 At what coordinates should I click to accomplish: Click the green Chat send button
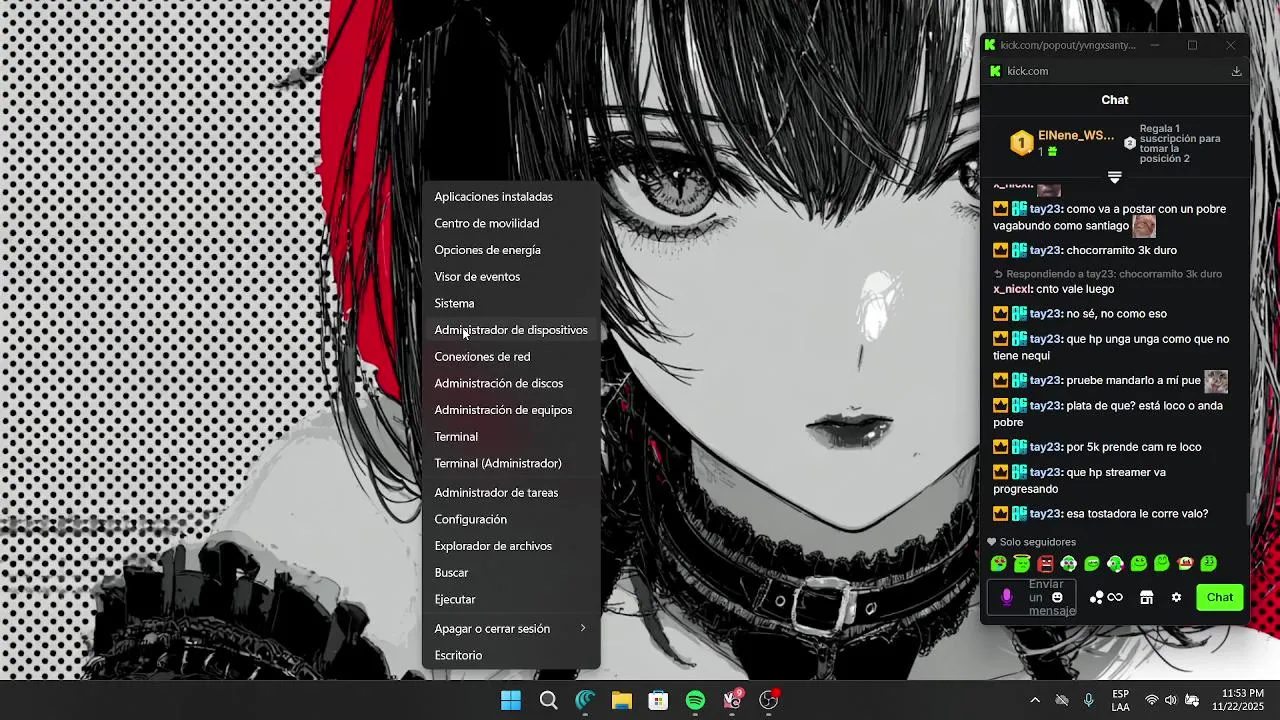(x=1219, y=597)
